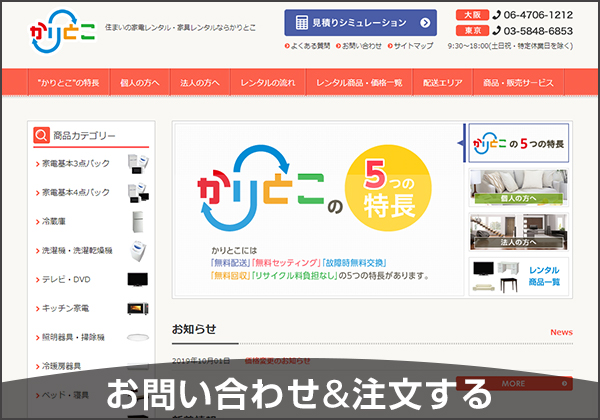
Task: Open the レンタルの流れ menu item
Action: click(267, 83)
